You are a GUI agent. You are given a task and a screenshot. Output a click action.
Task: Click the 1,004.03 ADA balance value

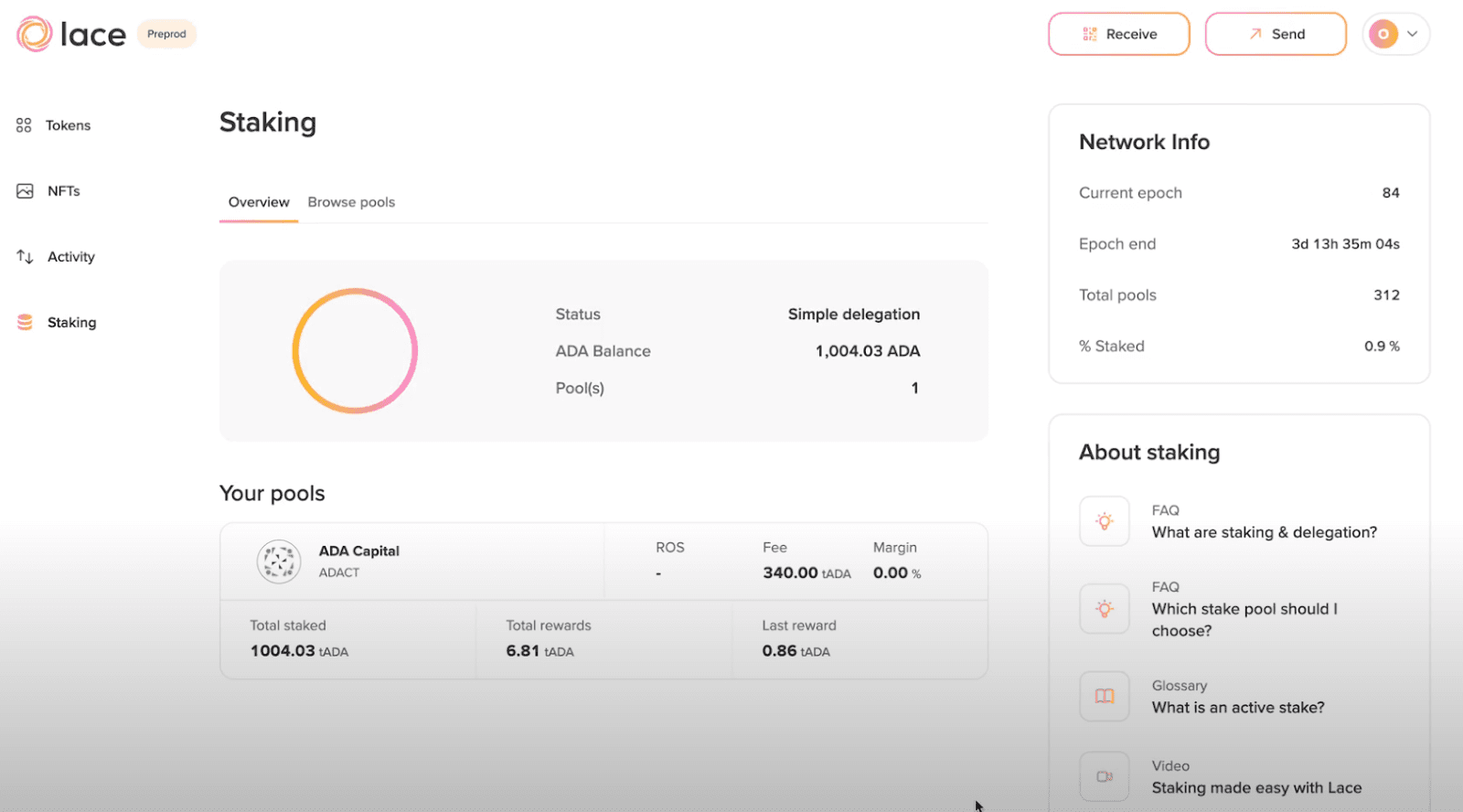(x=868, y=351)
